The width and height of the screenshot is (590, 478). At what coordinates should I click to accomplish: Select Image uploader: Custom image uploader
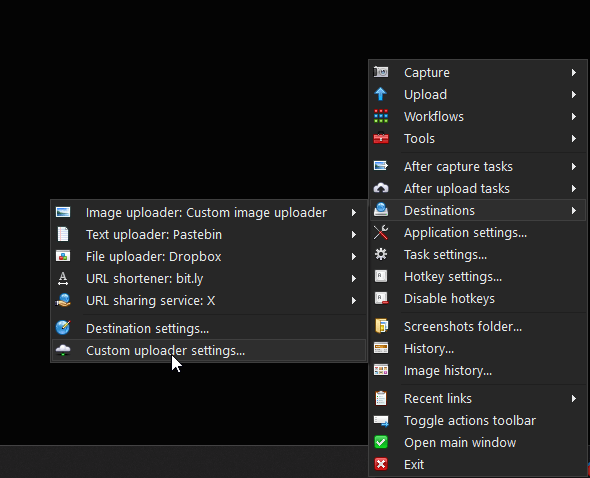[209, 213]
